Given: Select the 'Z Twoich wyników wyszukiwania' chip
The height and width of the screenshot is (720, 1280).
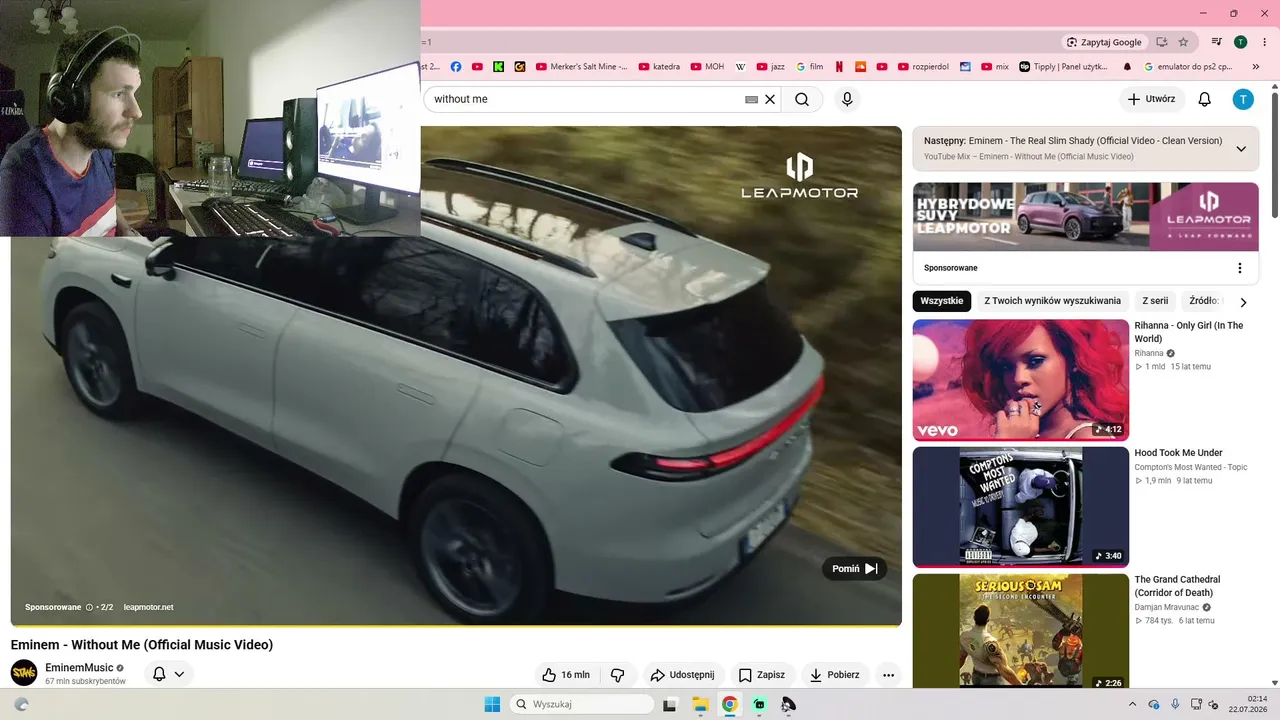Looking at the screenshot, I should pyautogui.click(x=1053, y=301).
